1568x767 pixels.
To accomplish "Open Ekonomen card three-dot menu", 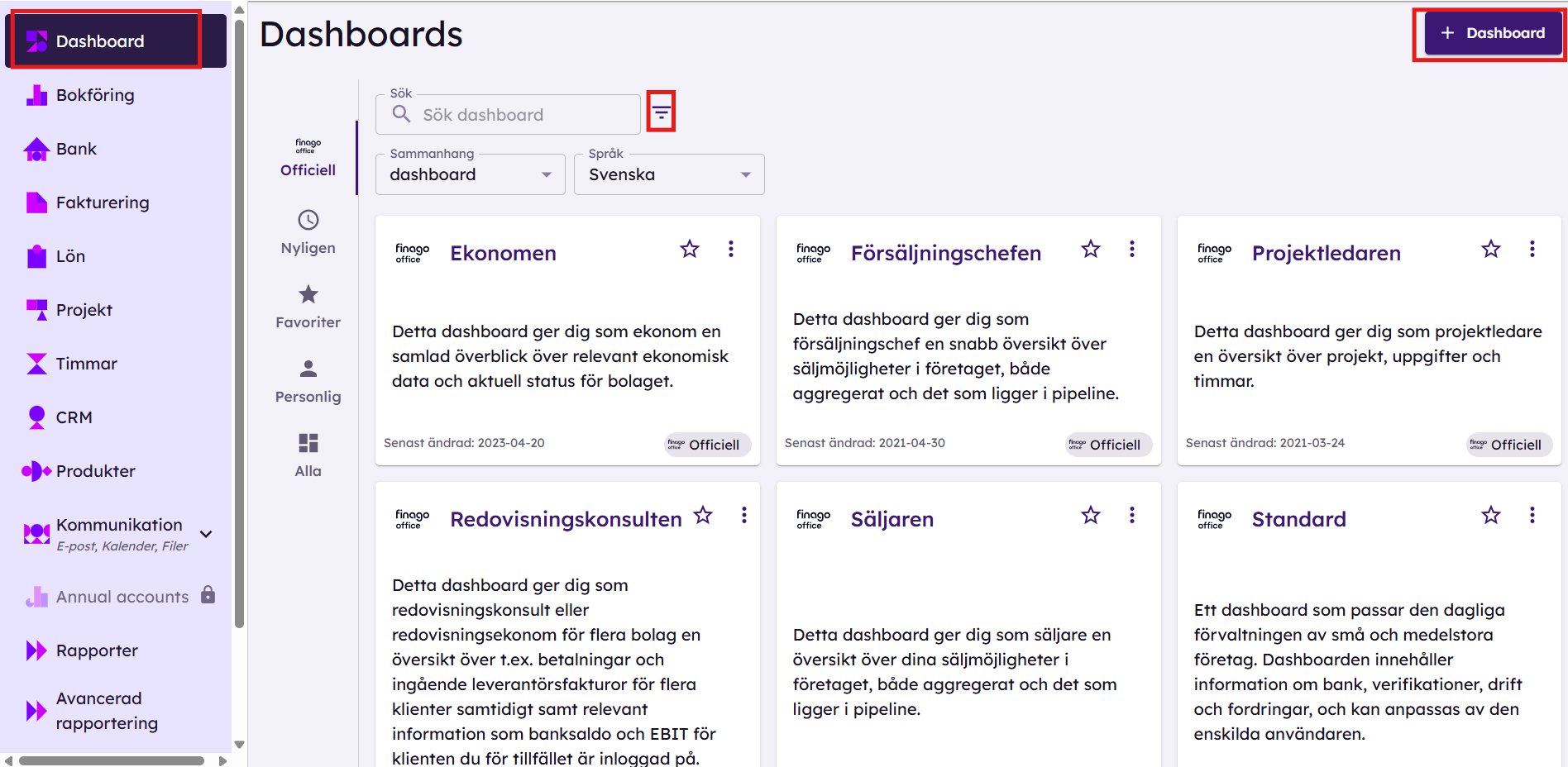I will coord(731,249).
